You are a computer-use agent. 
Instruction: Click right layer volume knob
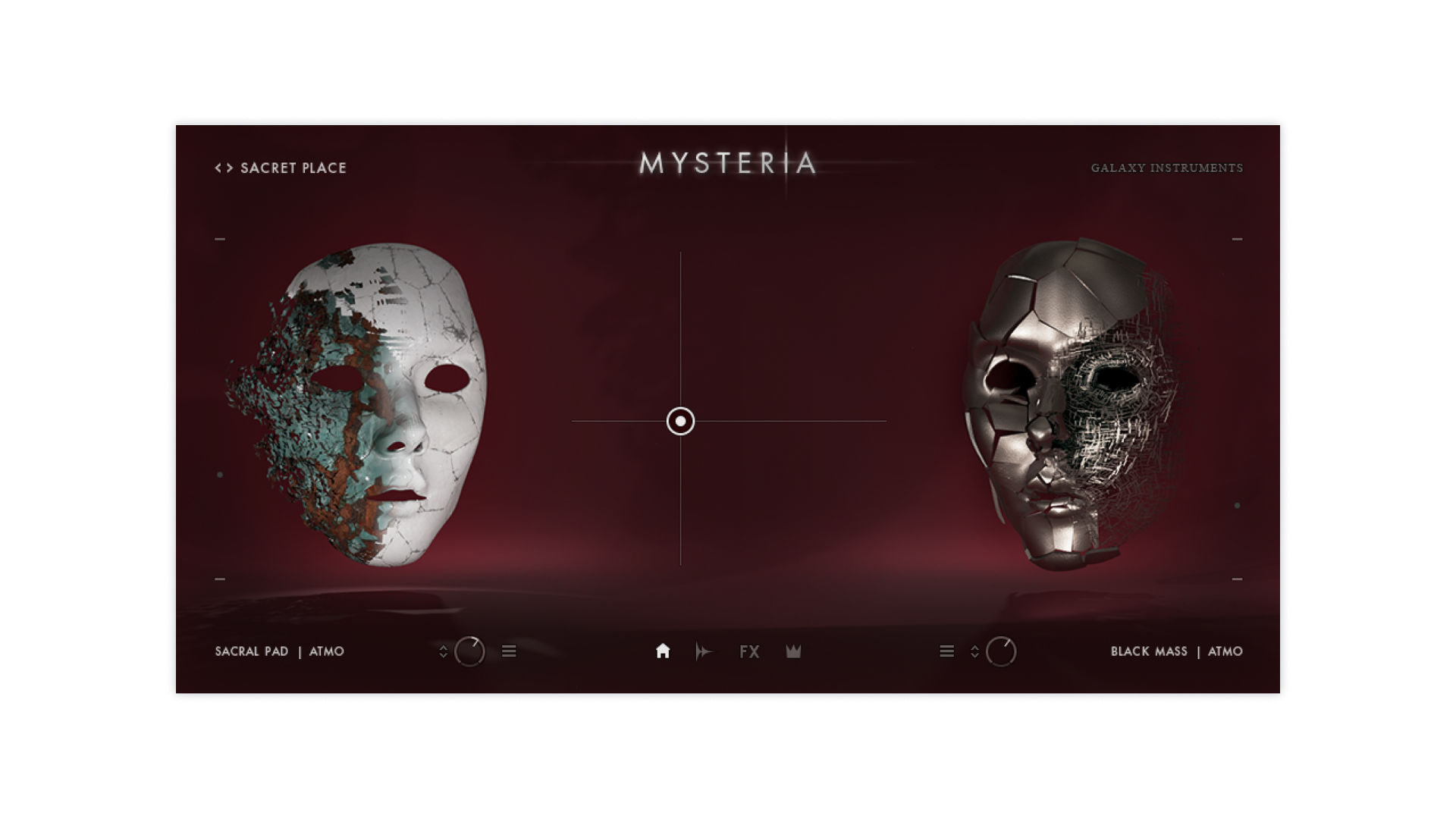coord(1001,651)
